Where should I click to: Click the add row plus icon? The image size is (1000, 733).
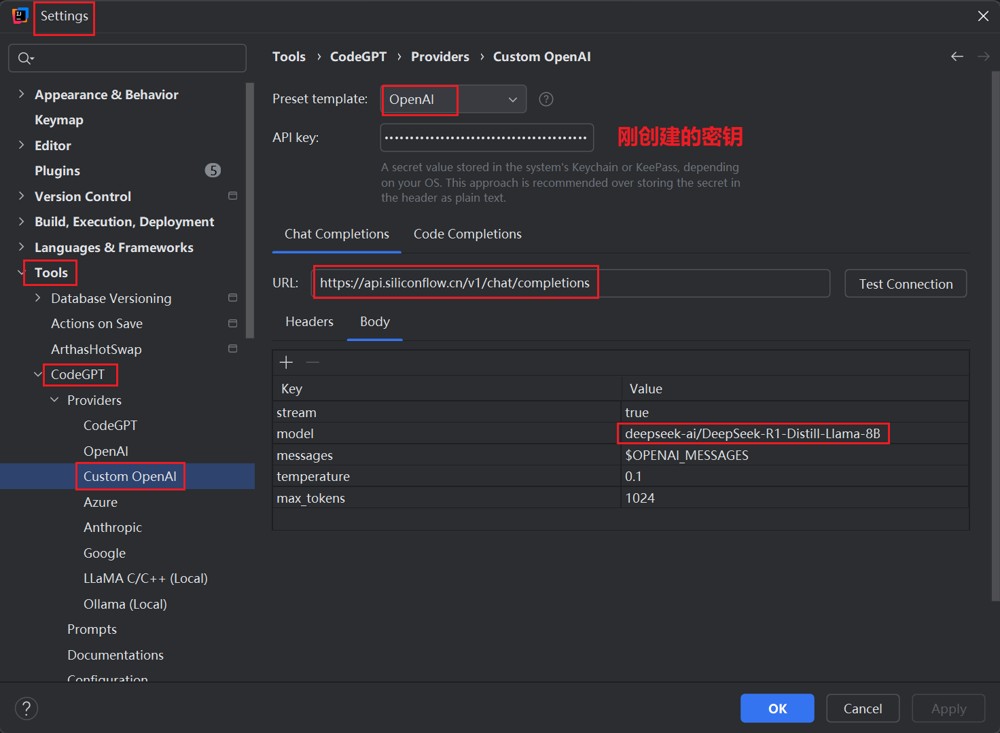click(286, 362)
